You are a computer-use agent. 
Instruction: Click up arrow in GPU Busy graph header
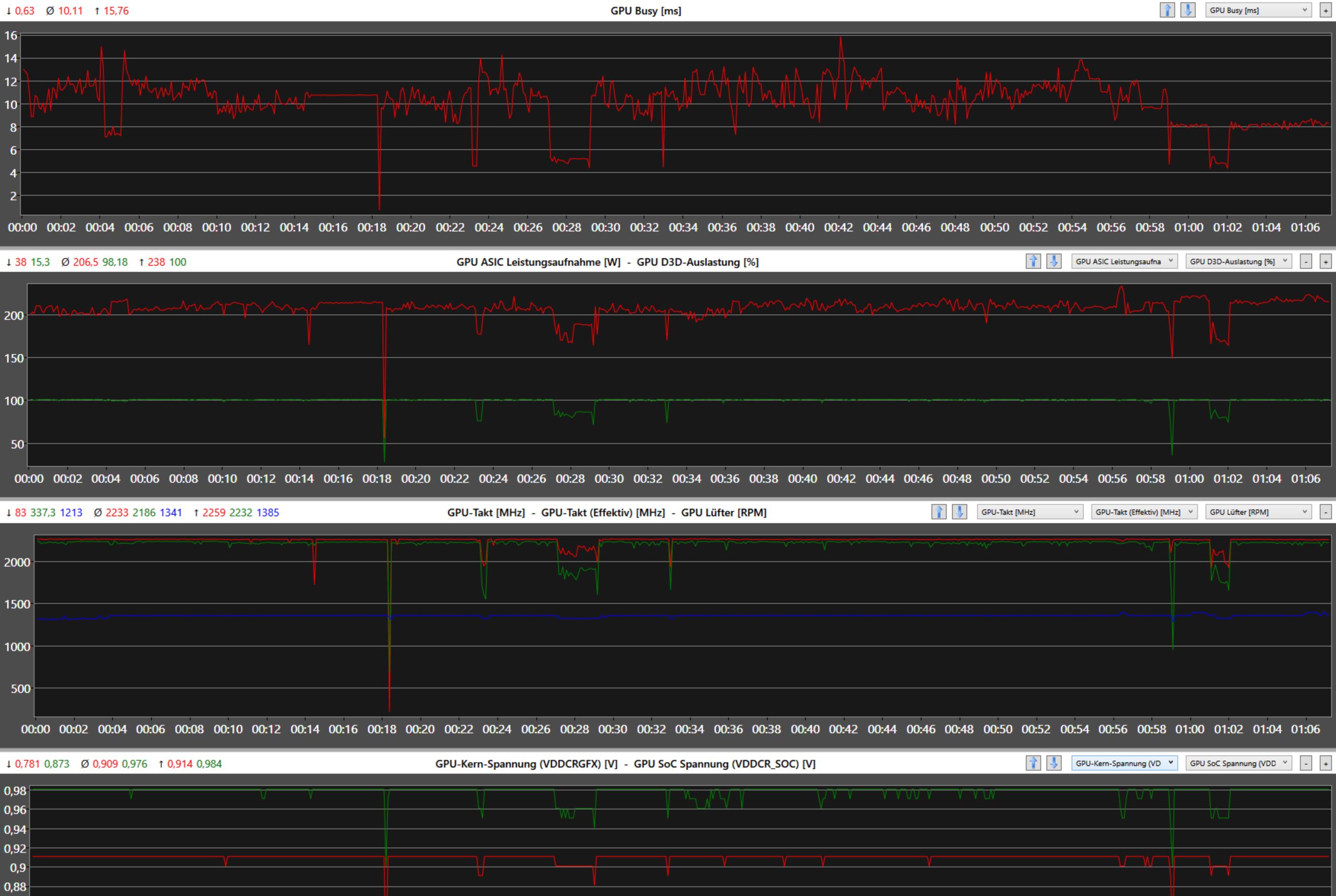click(x=1167, y=10)
